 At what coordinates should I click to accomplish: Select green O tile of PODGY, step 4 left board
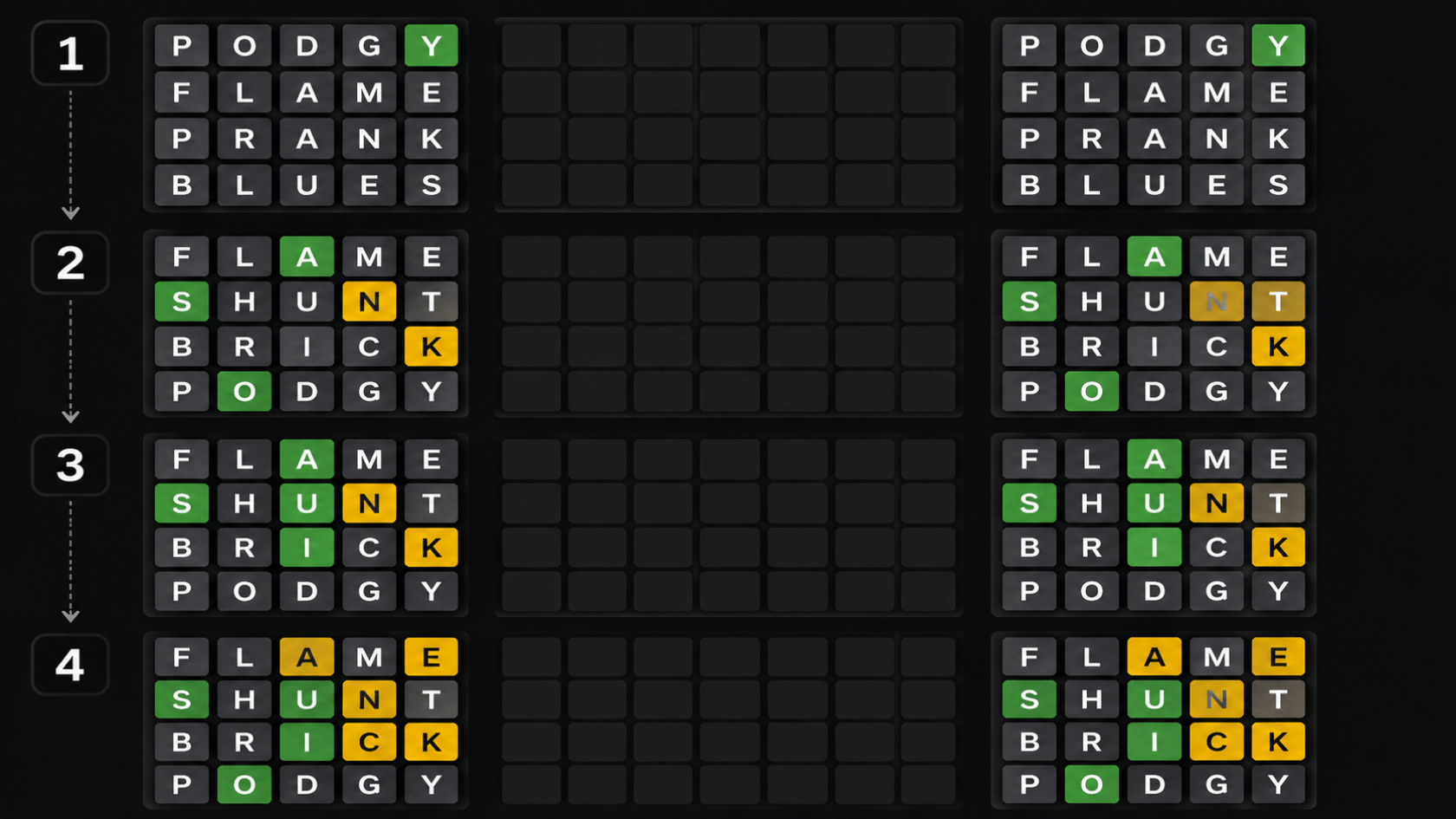(244, 785)
